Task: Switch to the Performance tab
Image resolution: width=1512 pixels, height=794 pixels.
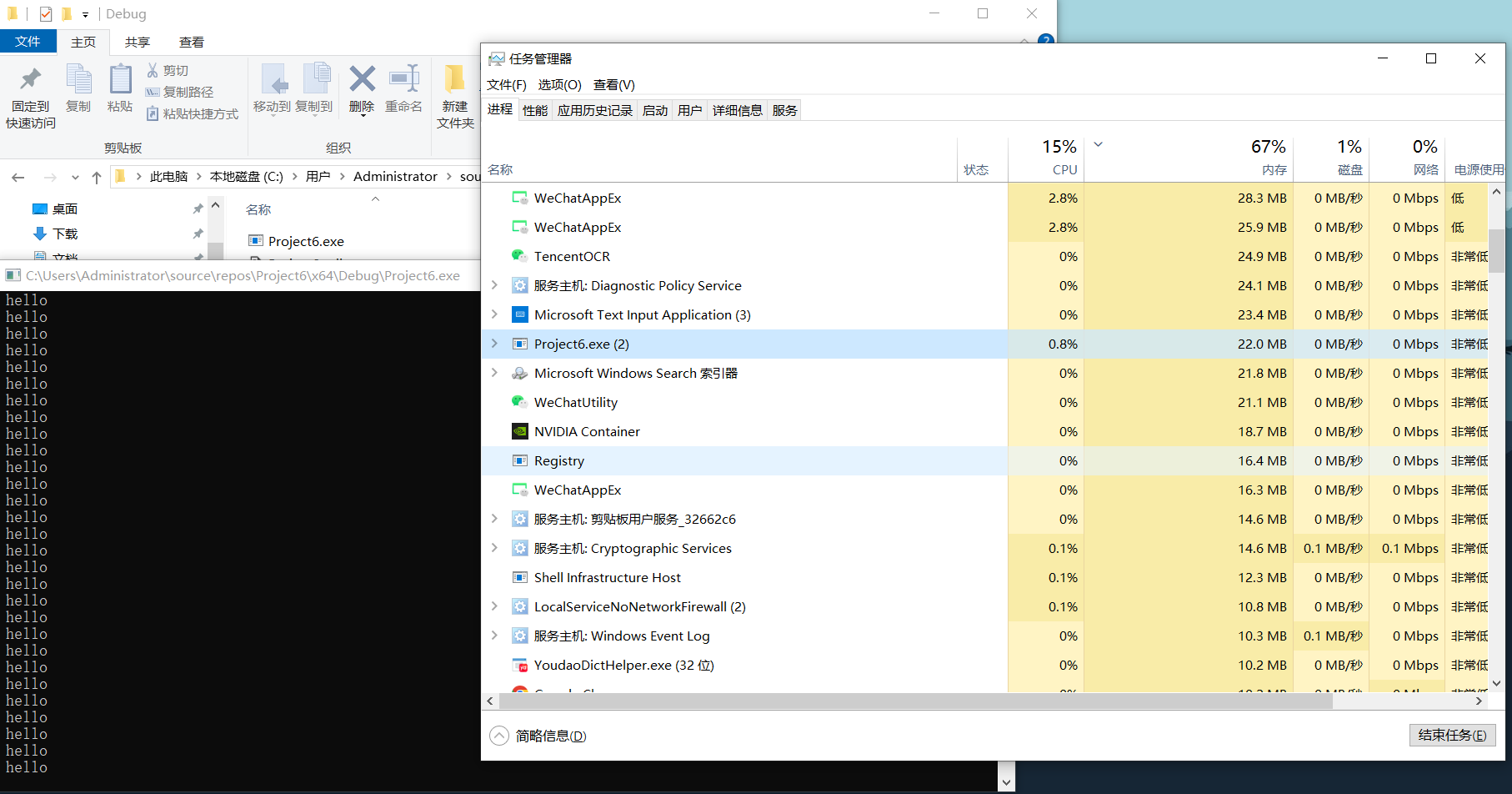Action: [535, 110]
